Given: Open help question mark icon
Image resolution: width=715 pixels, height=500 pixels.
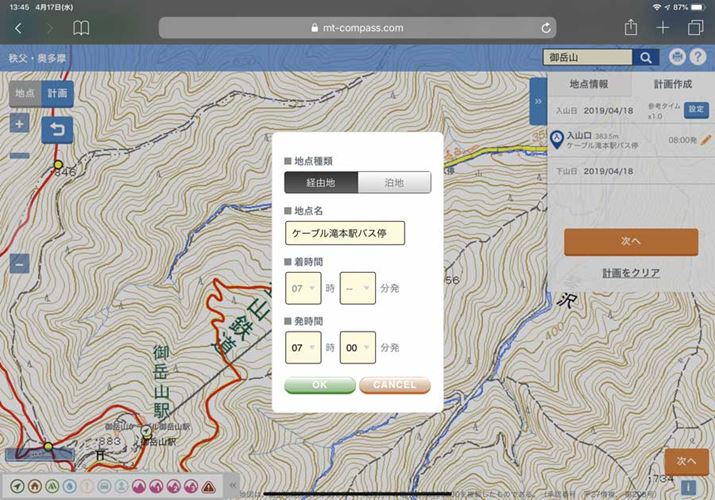Looking at the screenshot, I should click(x=698, y=58).
